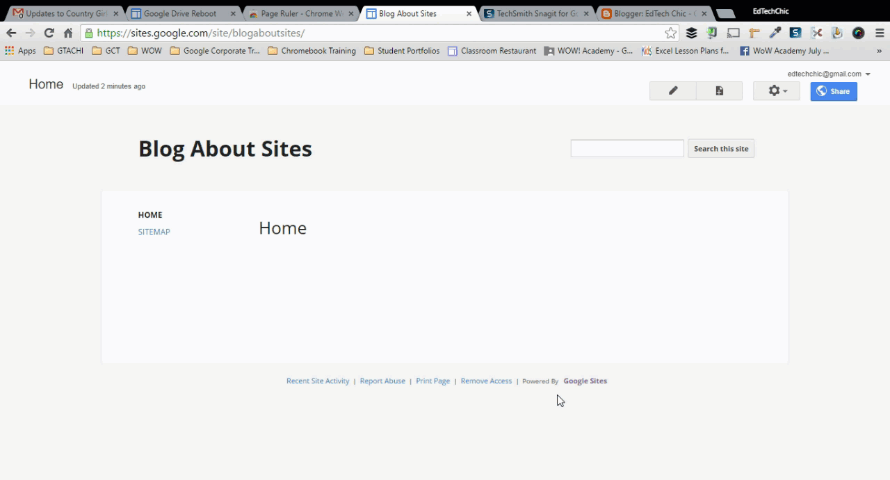Reload the page with refresh icon
The height and width of the screenshot is (480, 890).
49,33
